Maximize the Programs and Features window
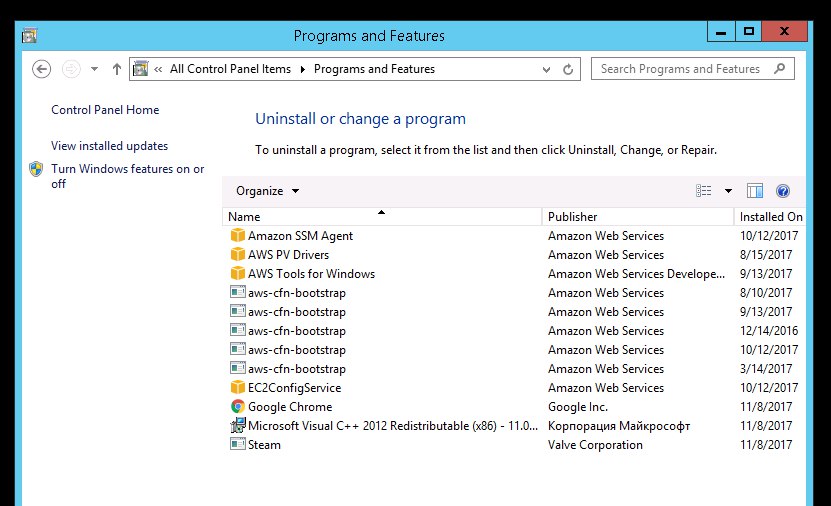The height and width of the screenshot is (506, 831). [x=748, y=32]
